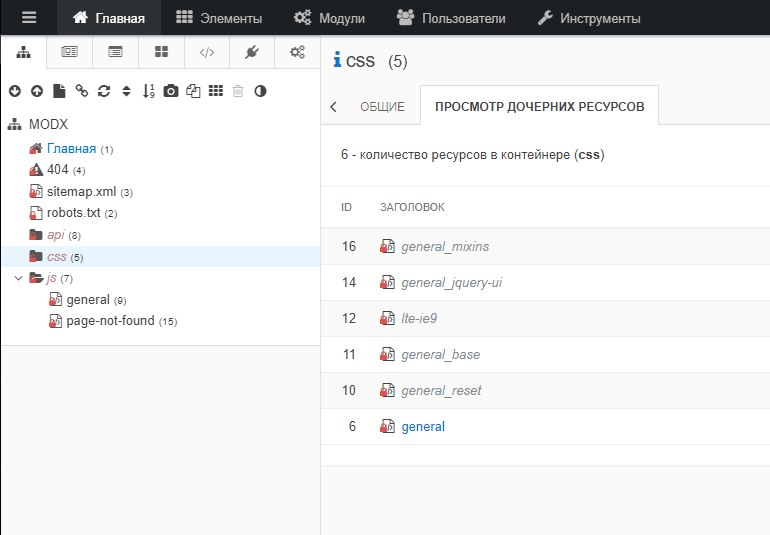Open the Модули menu
The width and height of the screenshot is (770, 535).
[329, 18]
